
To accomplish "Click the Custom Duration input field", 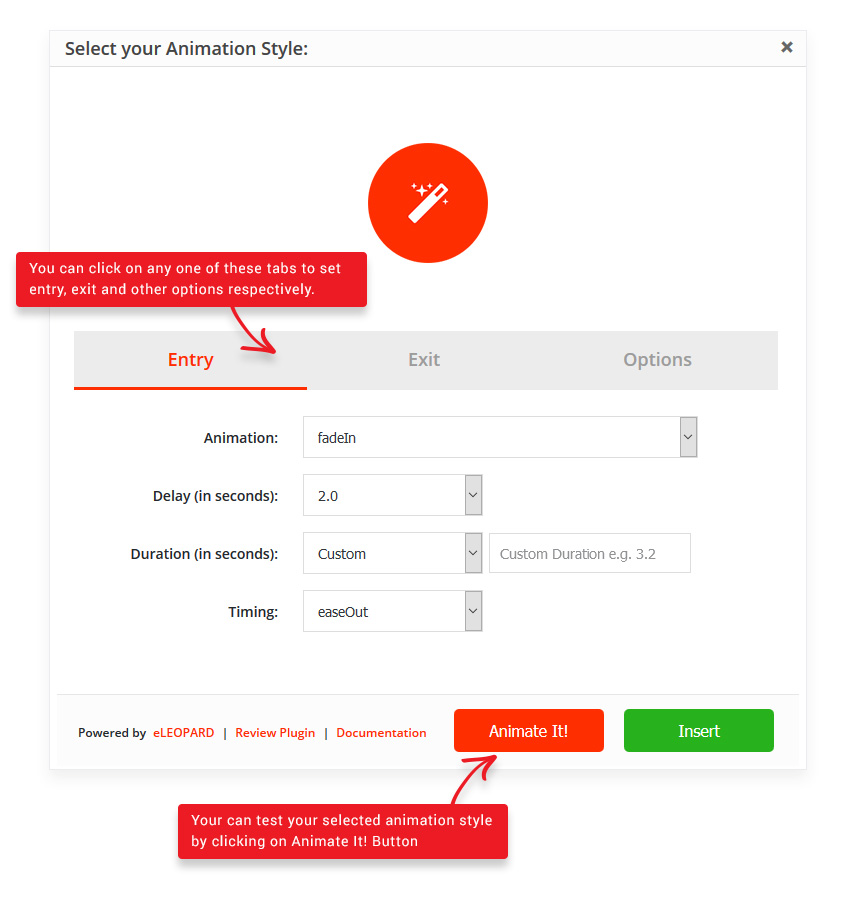I will [590, 553].
